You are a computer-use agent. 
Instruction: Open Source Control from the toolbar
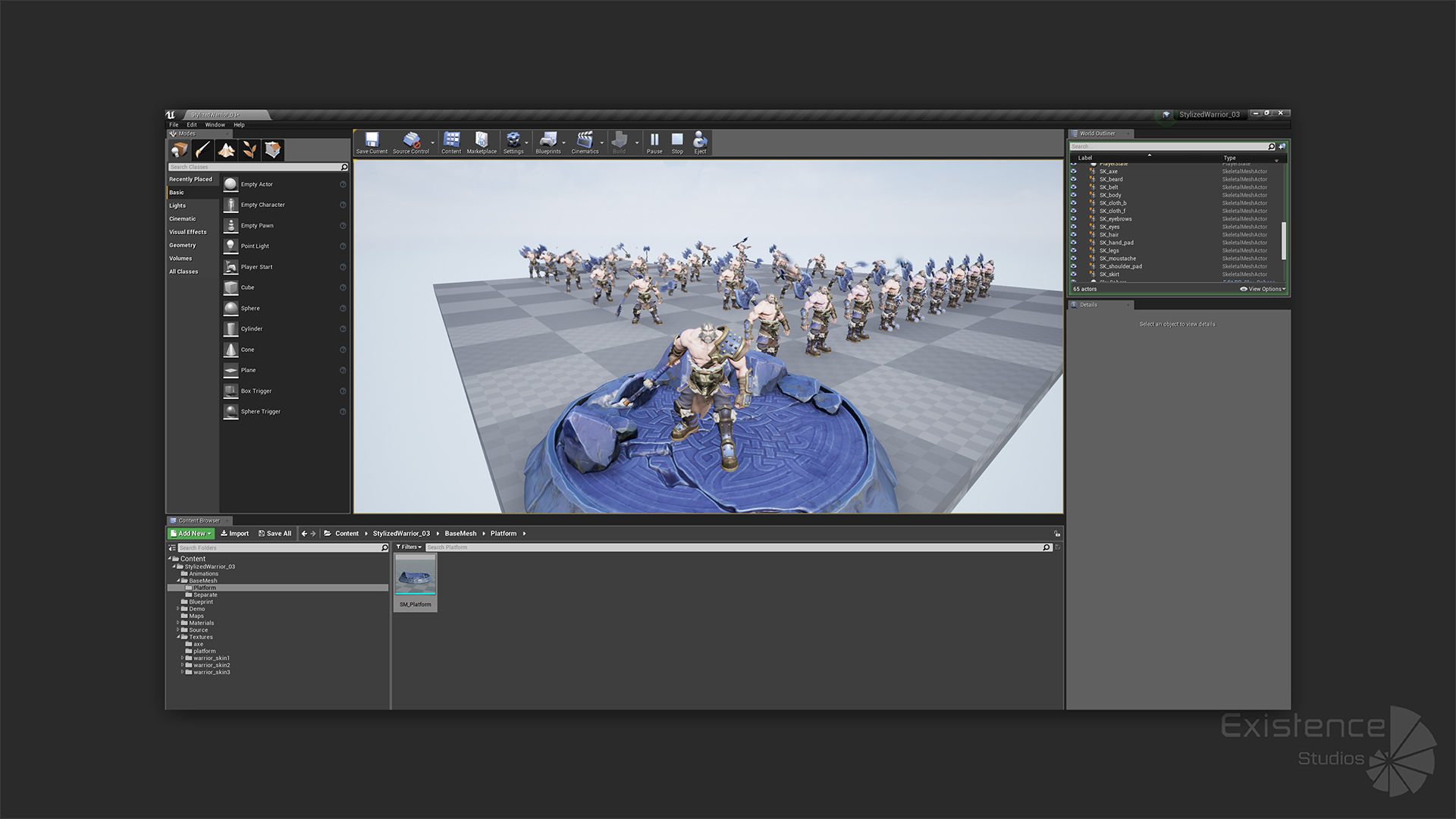411,142
